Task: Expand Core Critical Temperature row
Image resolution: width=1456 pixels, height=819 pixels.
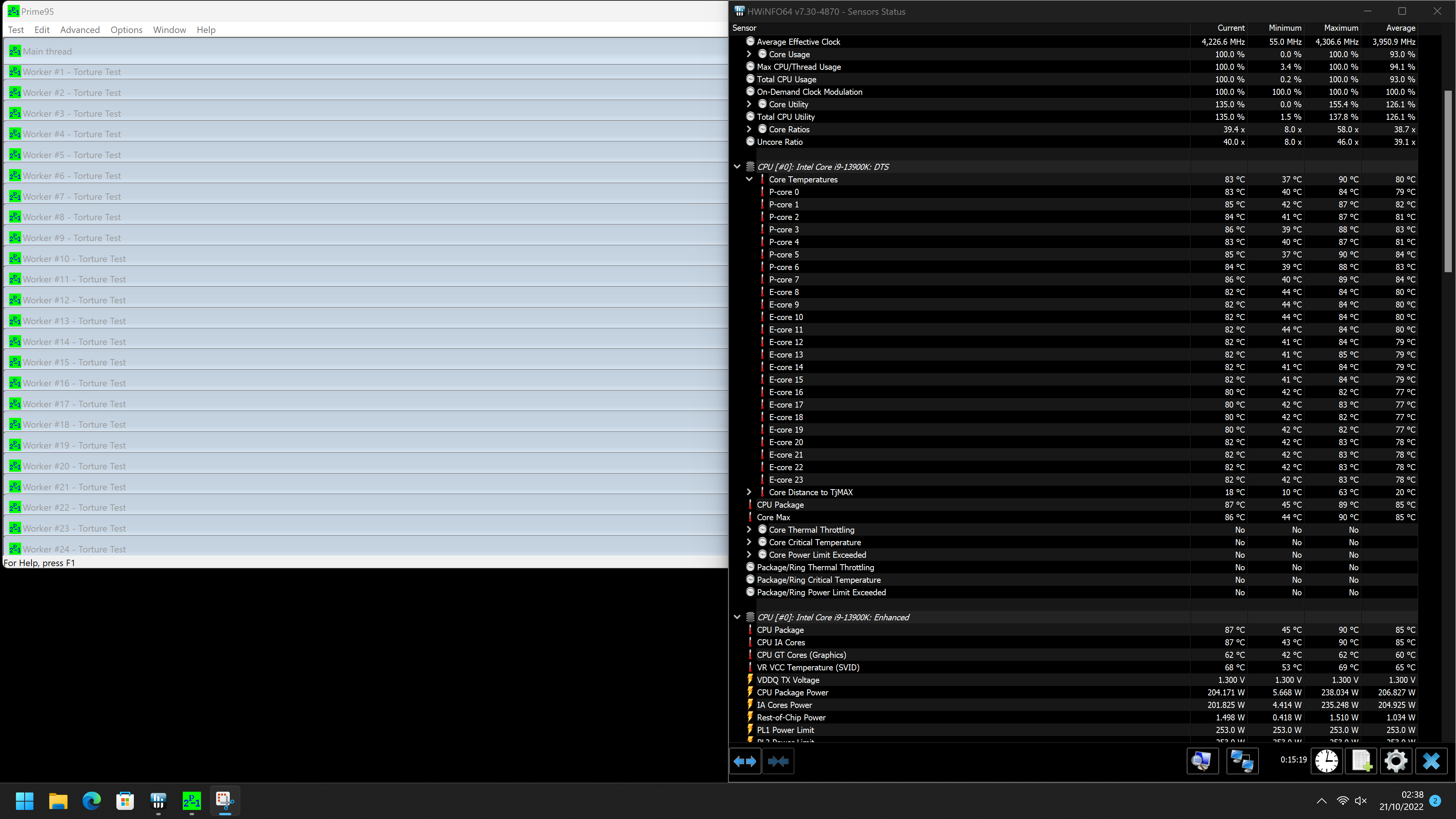Action: click(x=750, y=542)
